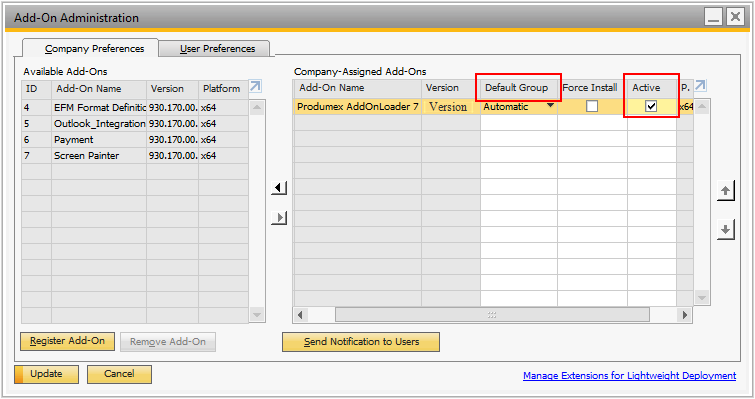Expand Available Add-Ons table with arrow icon
The width and height of the screenshot is (755, 399).
click(x=255, y=87)
